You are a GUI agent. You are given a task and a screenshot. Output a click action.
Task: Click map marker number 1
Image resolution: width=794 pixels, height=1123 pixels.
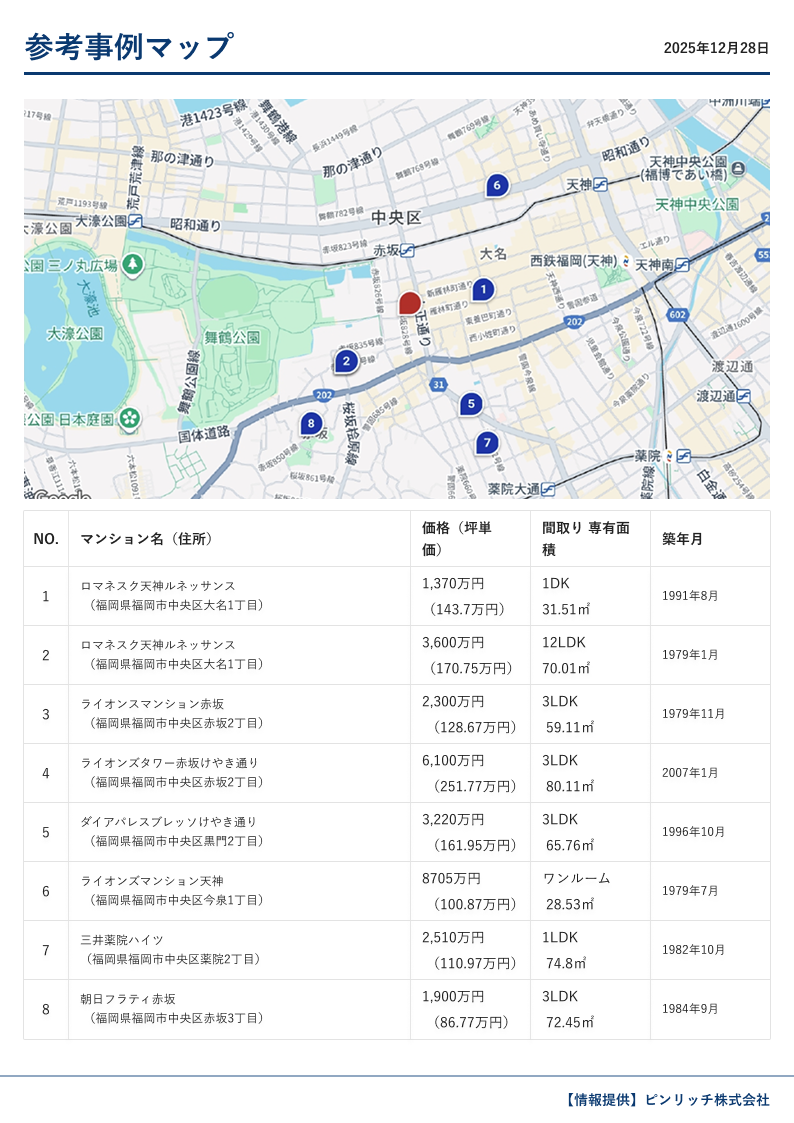pos(483,289)
